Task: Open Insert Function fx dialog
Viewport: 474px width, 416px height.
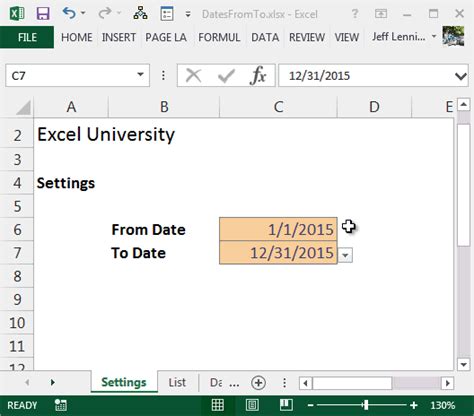Action: click(258, 76)
